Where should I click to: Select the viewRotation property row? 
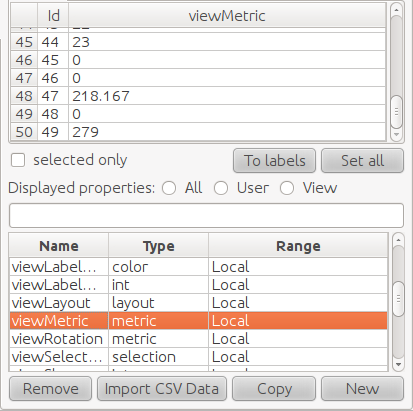pos(199,339)
